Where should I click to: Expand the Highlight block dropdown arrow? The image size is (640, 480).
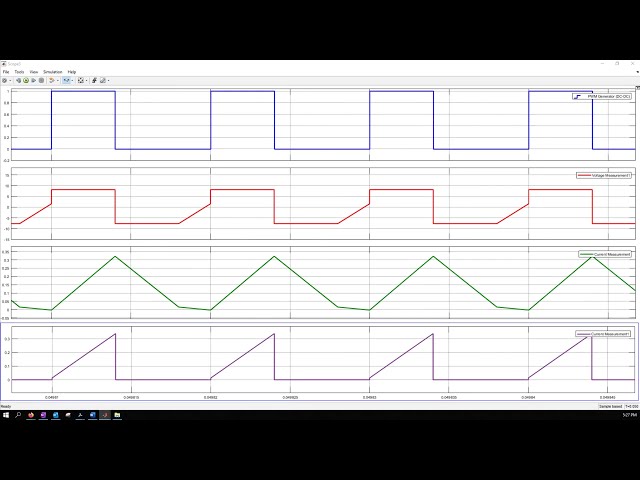[x=58, y=80]
